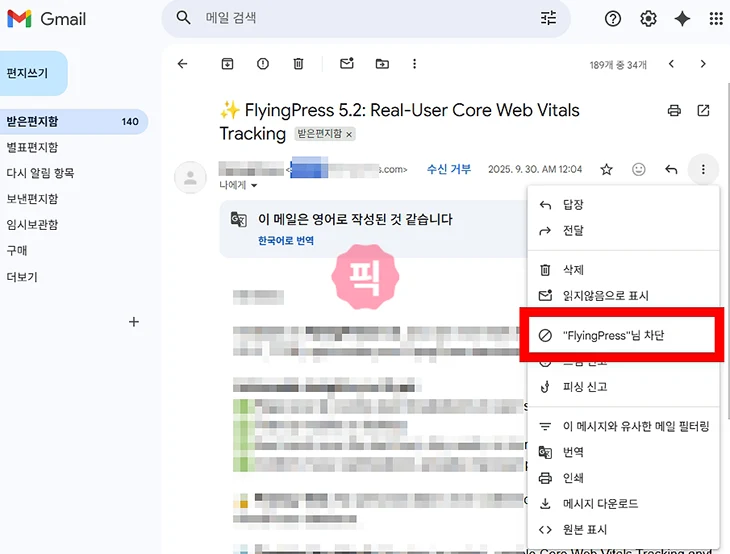Select 메시지 다운로드 menu item

[x=623, y=504]
